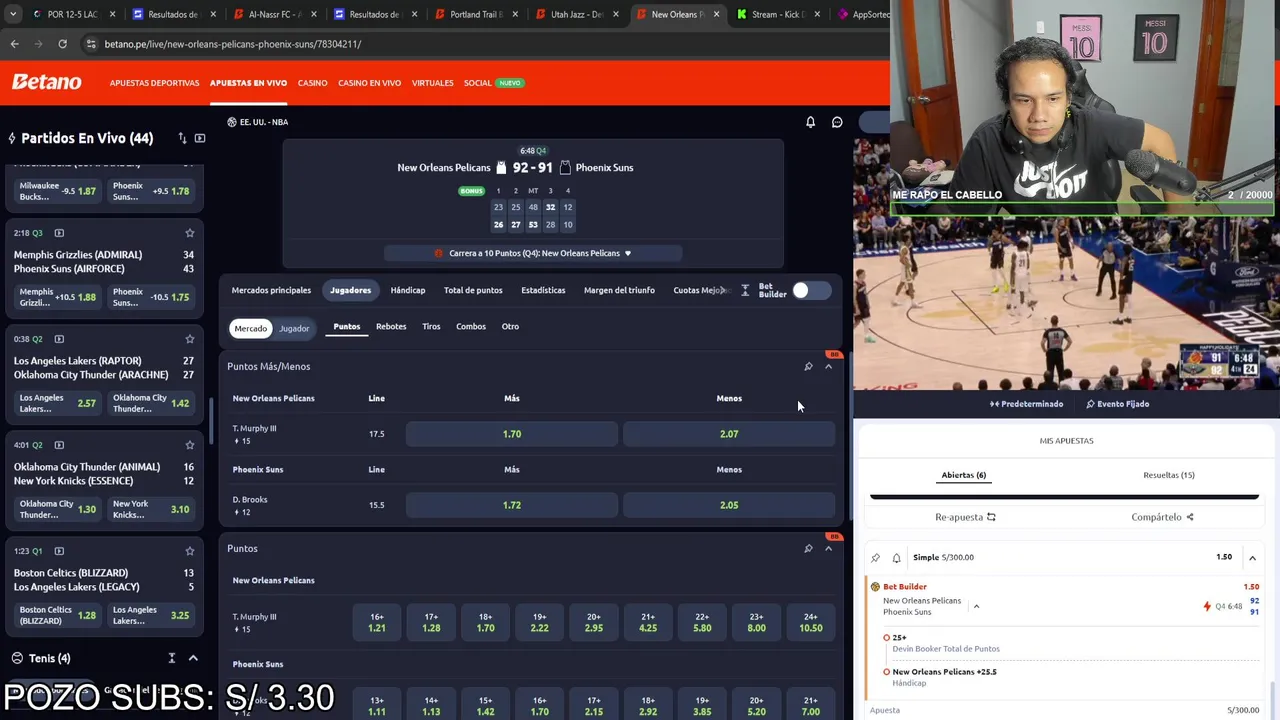The width and height of the screenshot is (1280, 720).
Task: Open the chat bubble icon near scoreboard
Action: coord(837,122)
